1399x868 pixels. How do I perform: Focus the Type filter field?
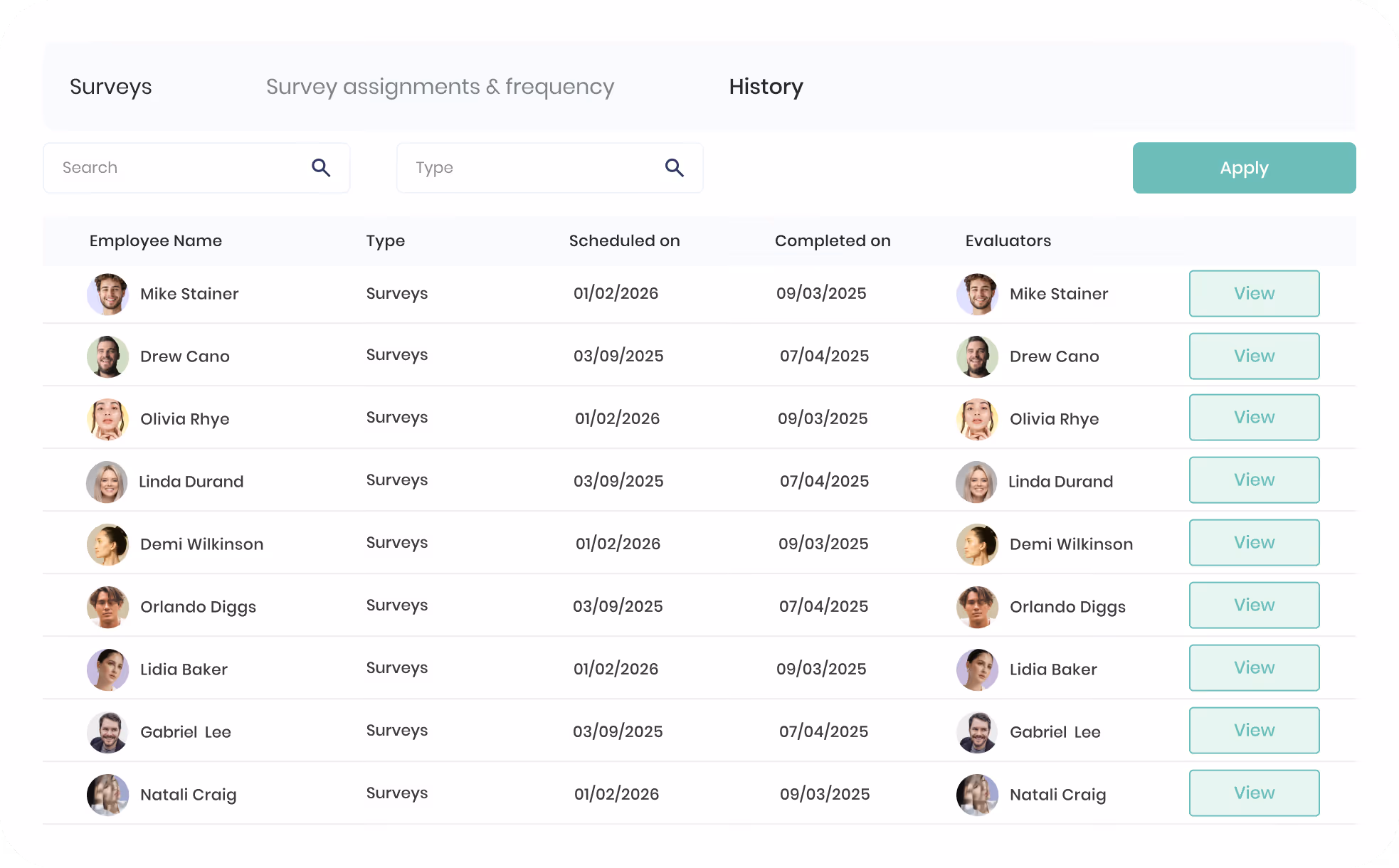tap(549, 168)
